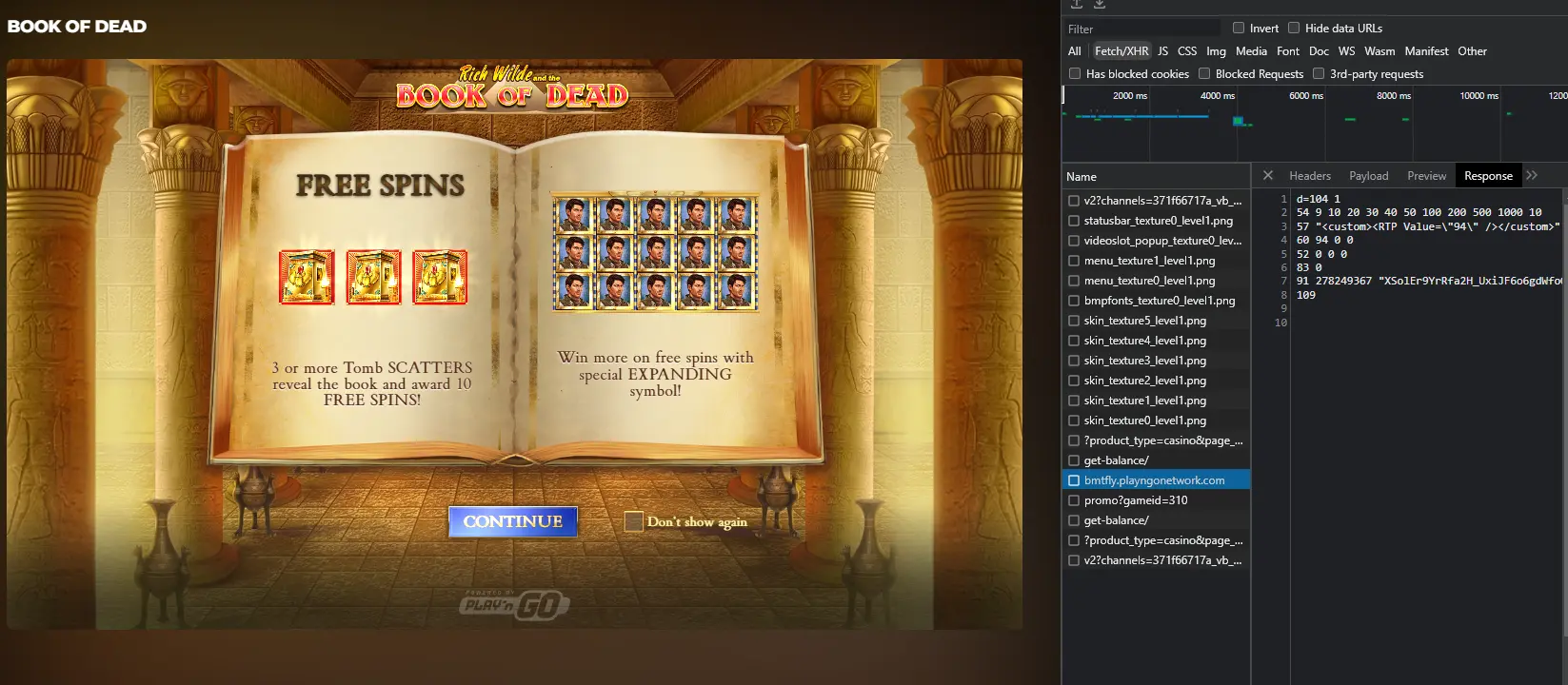The width and height of the screenshot is (1568, 685).
Task: Click file icon beside skin_texture5_level1.png
Action: pyautogui.click(x=1074, y=321)
